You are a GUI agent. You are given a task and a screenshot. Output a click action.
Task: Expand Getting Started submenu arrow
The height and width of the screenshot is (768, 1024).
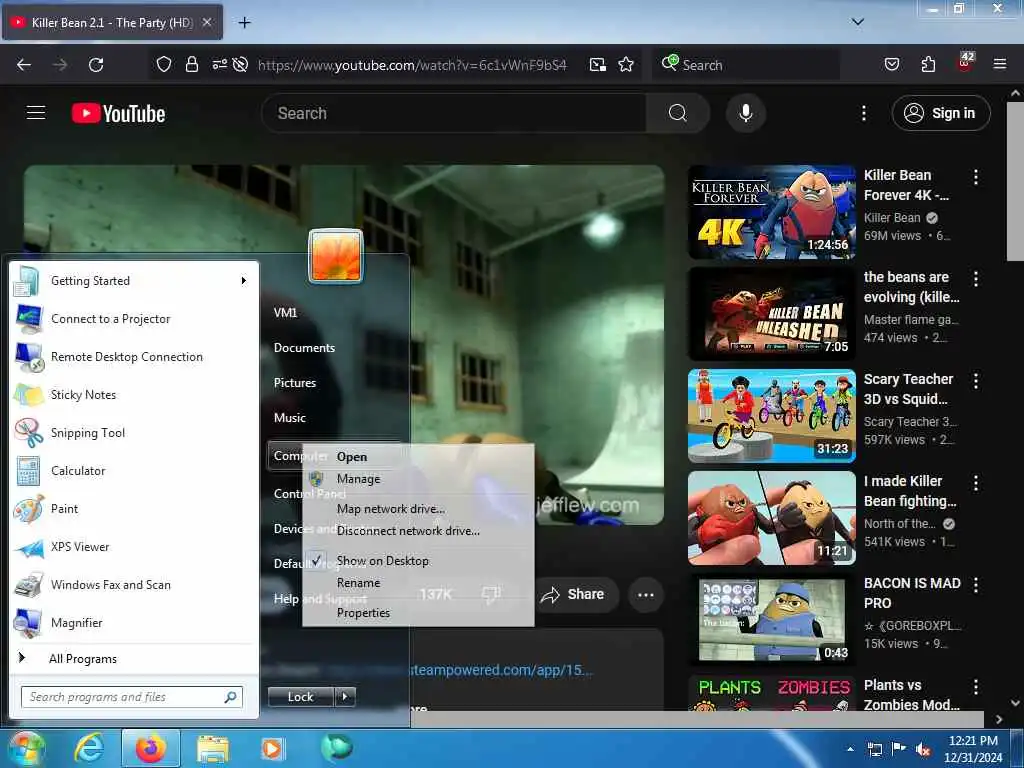tap(244, 281)
